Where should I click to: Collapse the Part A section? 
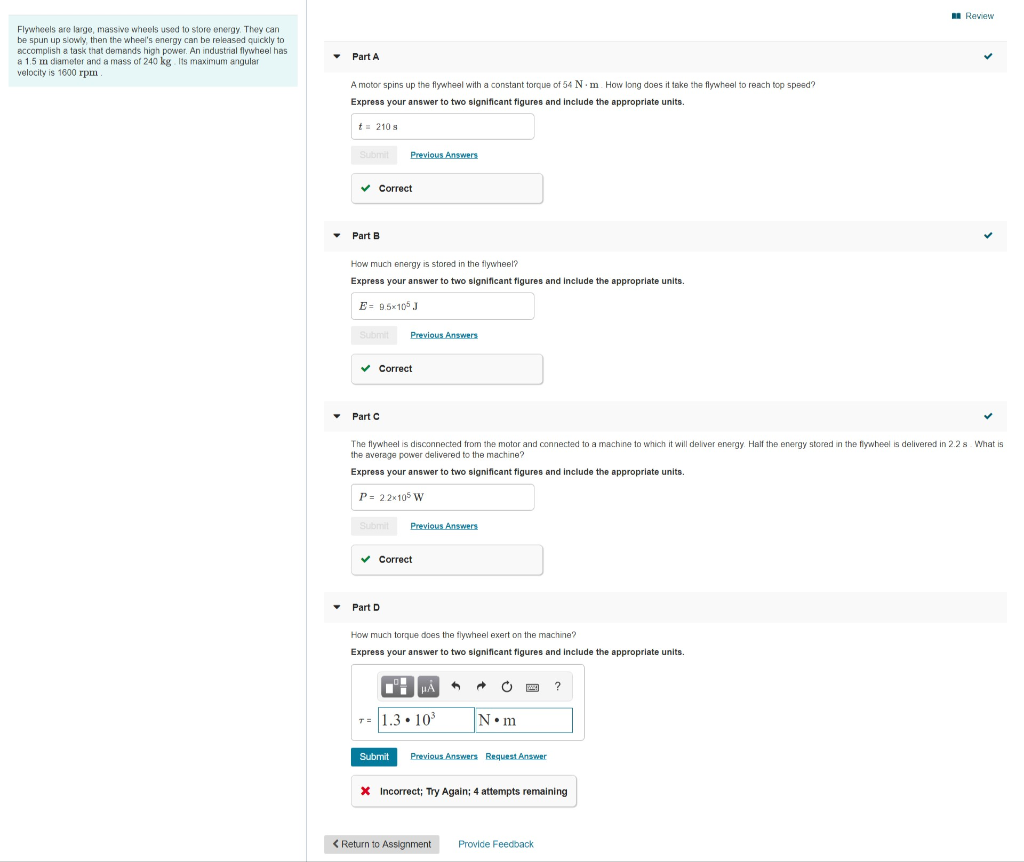click(337, 57)
